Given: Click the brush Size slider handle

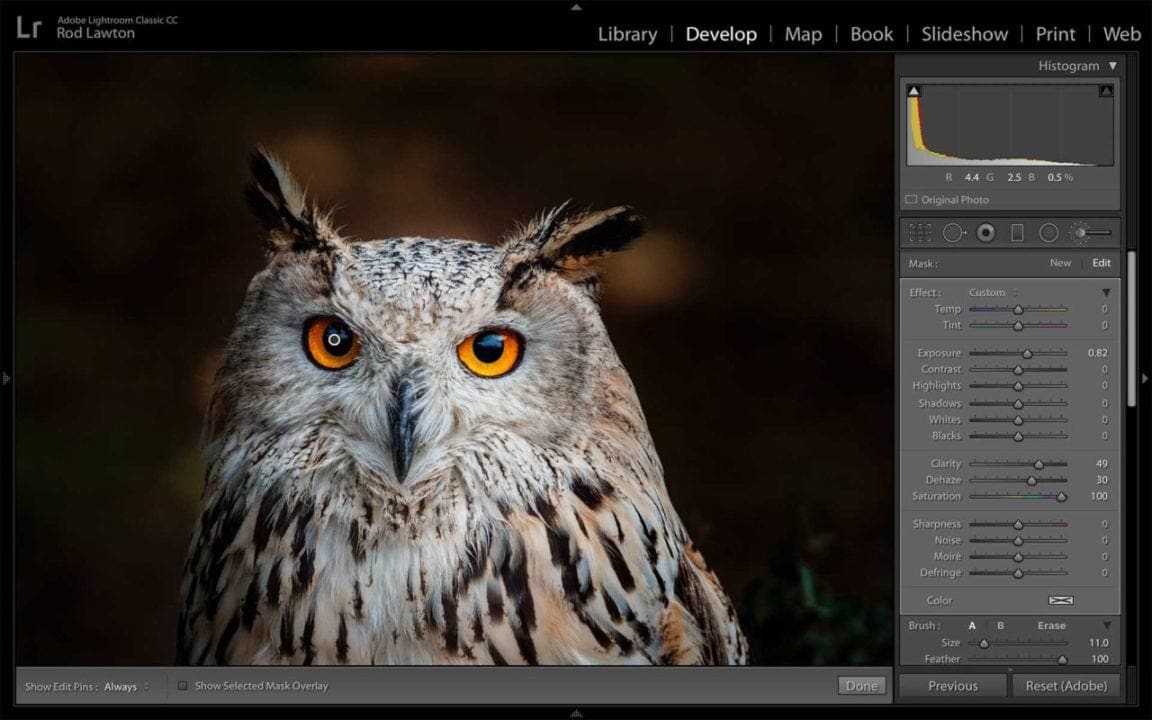Looking at the screenshot, I should pyautogui.click(x=984, y=644).
